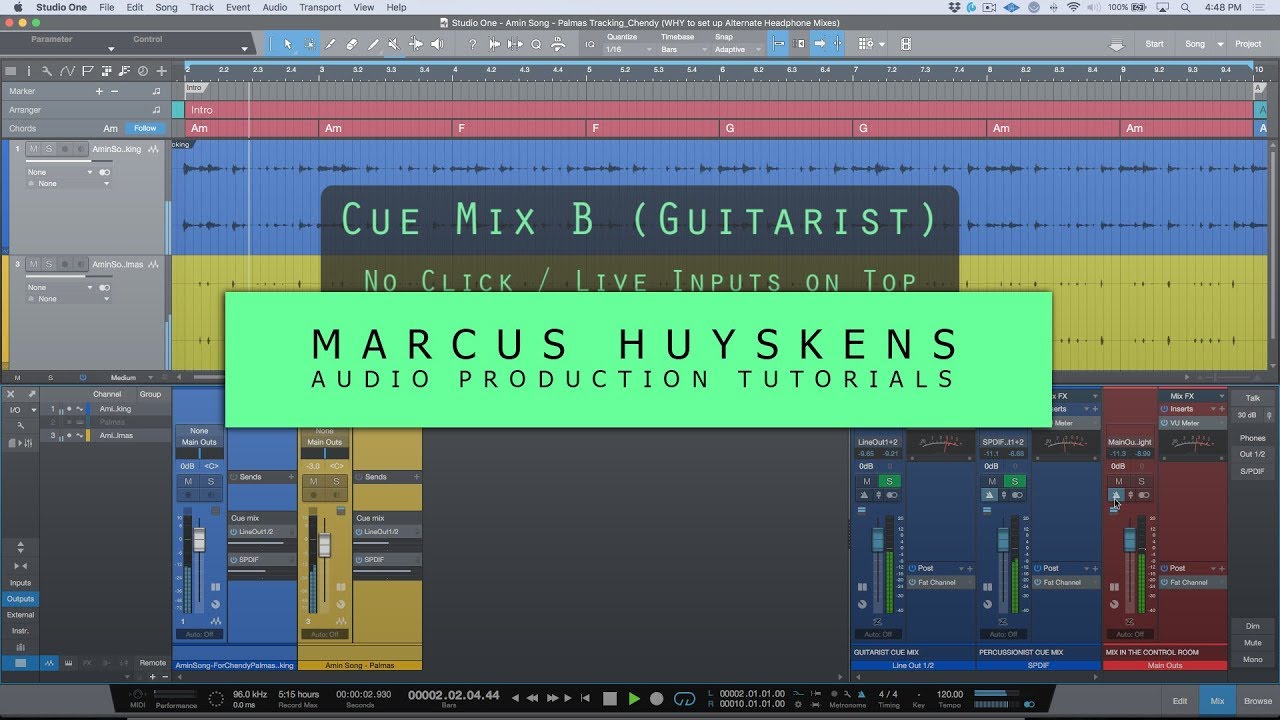Click the question mark help icon
Image resolution: width=1280 pixels, height=720 pixels.
point(472,44)
